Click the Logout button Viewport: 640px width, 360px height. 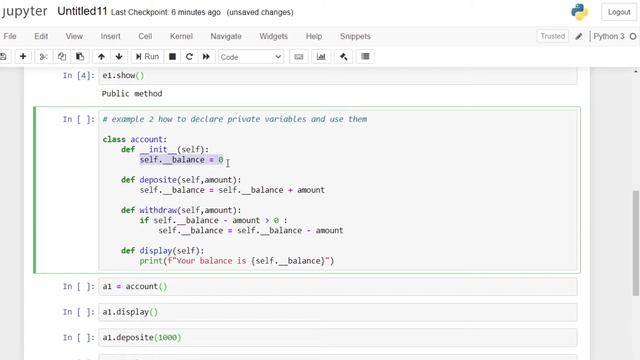point(619,12)
